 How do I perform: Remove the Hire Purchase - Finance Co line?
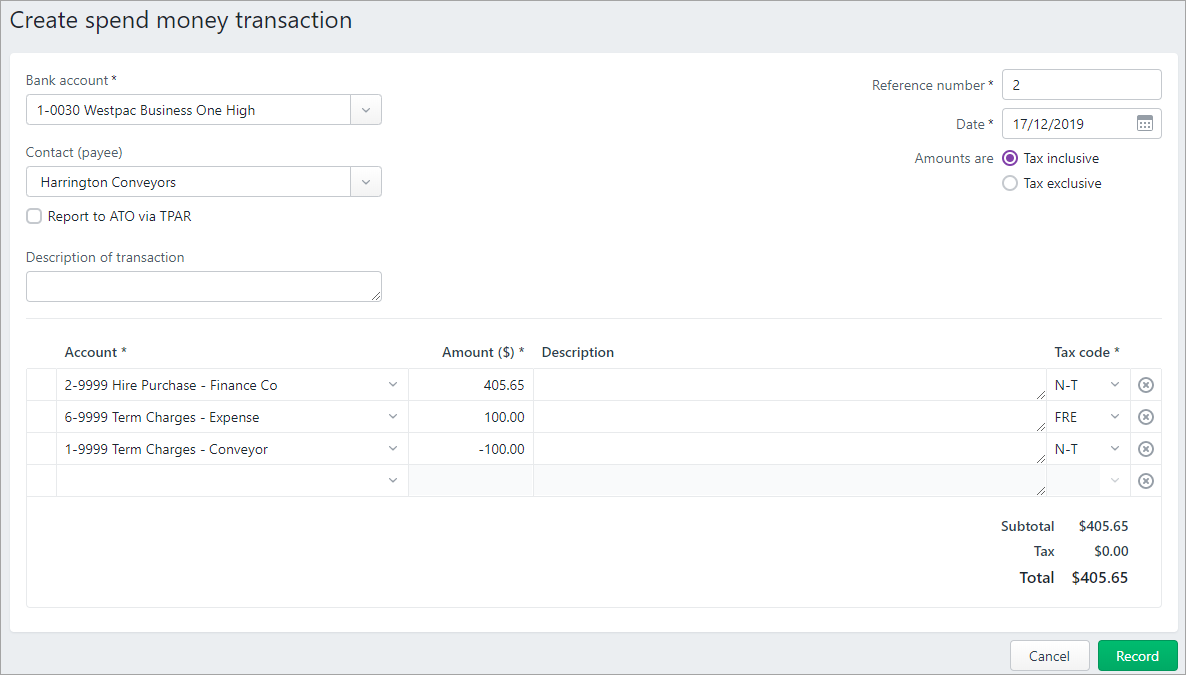pos(1145,384)
